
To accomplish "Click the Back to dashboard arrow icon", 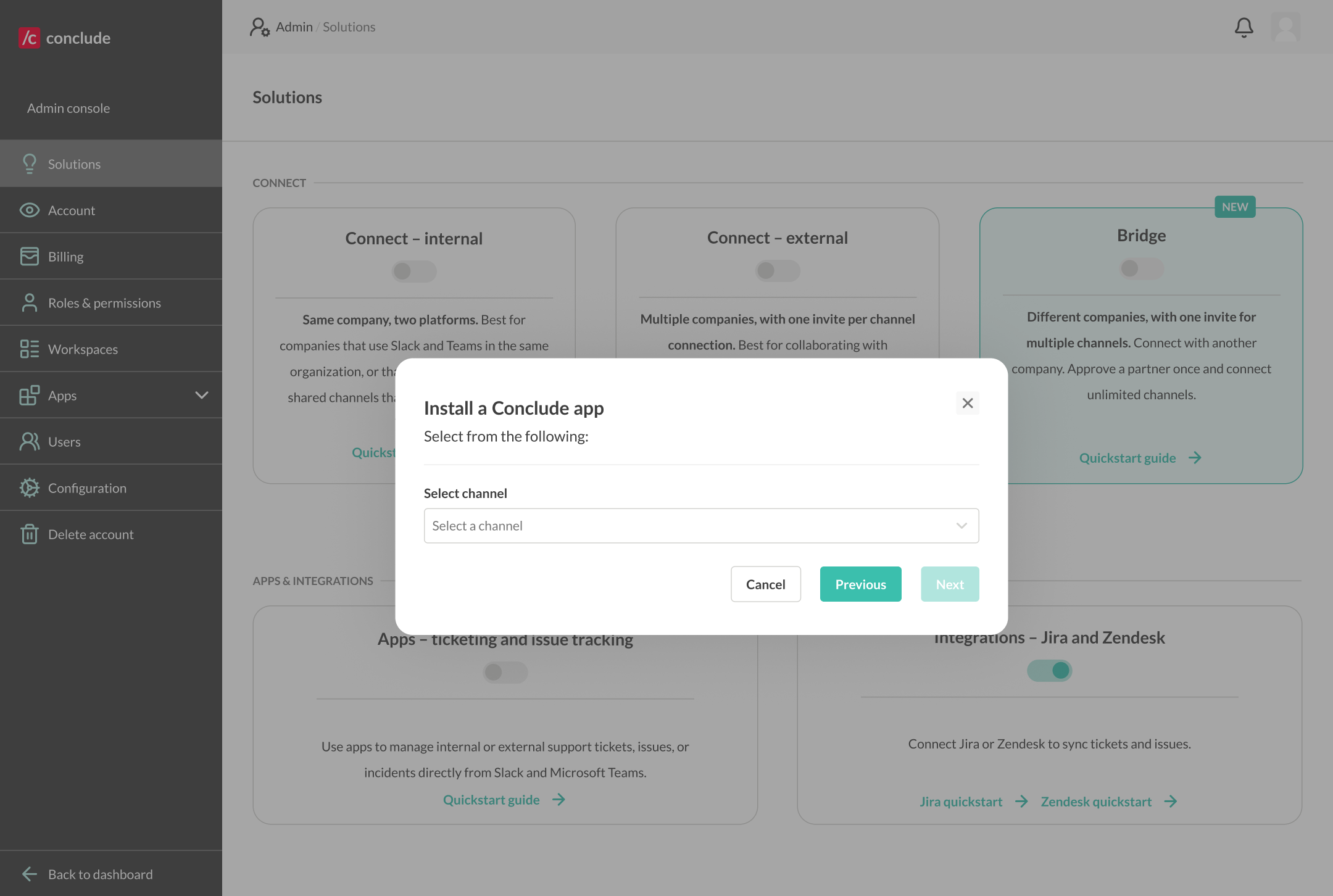I will coord(29,874).
